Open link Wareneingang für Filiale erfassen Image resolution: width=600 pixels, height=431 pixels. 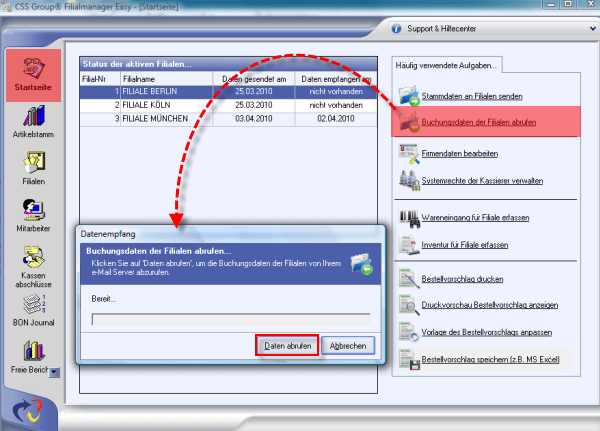475,217
